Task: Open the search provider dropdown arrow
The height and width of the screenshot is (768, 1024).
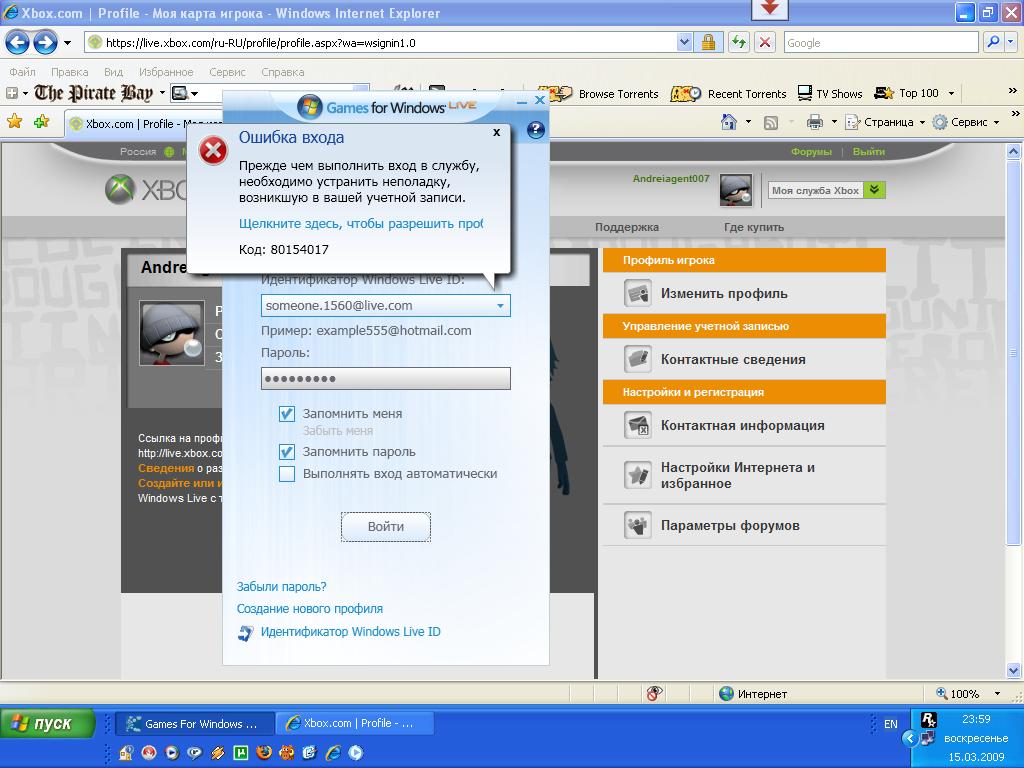Action: pyautogui.click(x=1011, y=42)
